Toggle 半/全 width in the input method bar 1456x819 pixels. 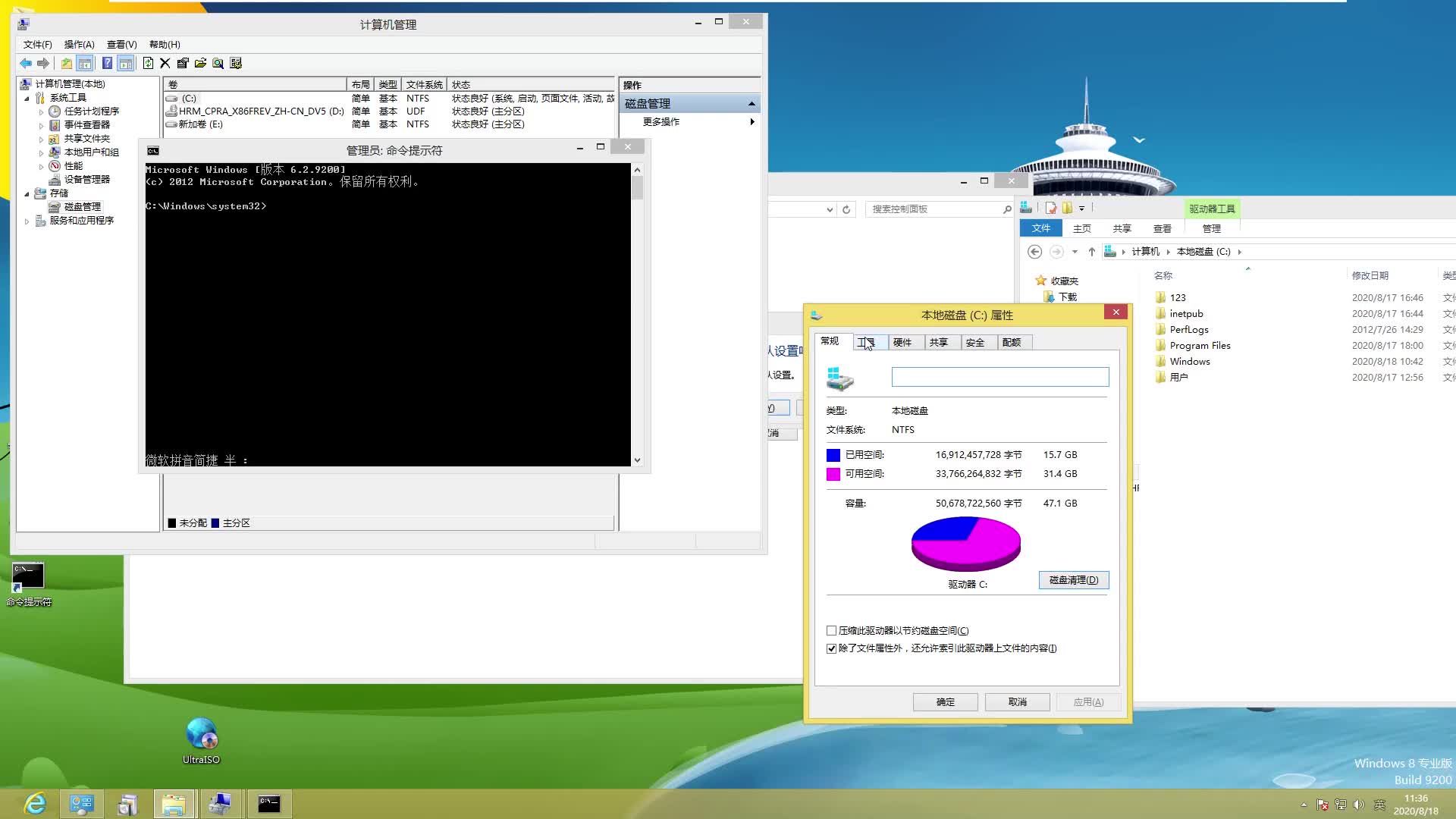point(233,460)
